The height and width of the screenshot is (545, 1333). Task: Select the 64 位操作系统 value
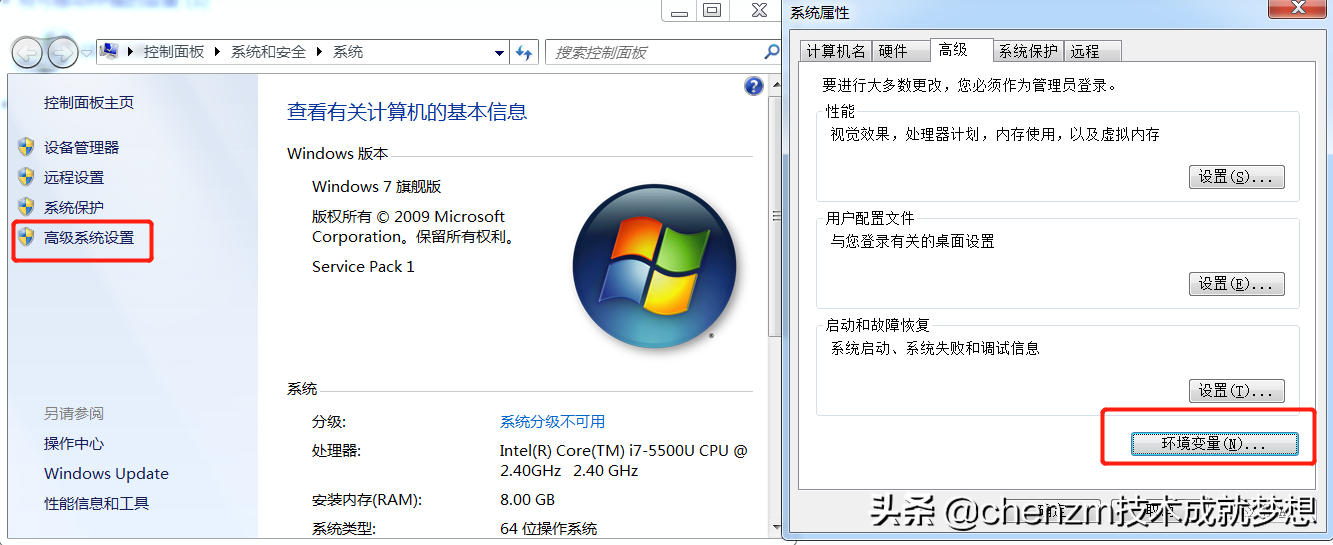(x=548, y=528)
